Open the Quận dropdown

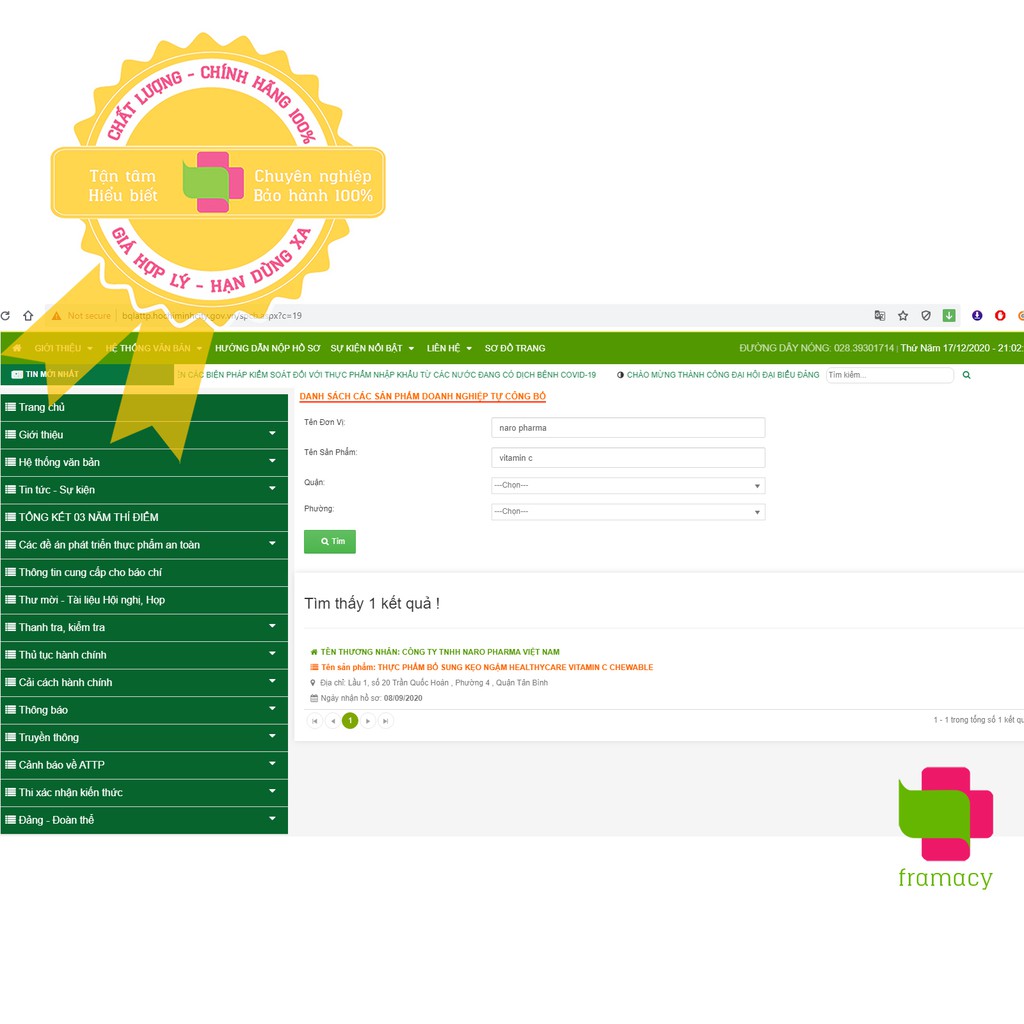628,485
